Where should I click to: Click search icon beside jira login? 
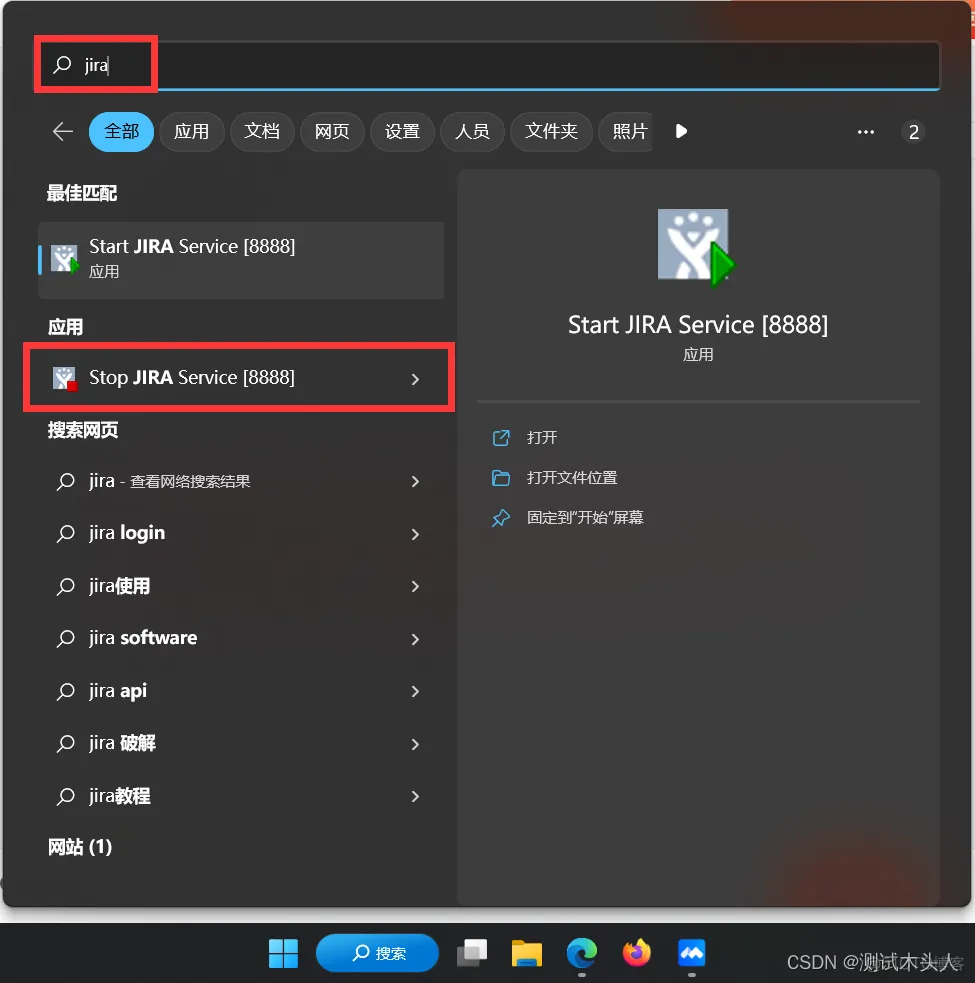pos(65,534)
